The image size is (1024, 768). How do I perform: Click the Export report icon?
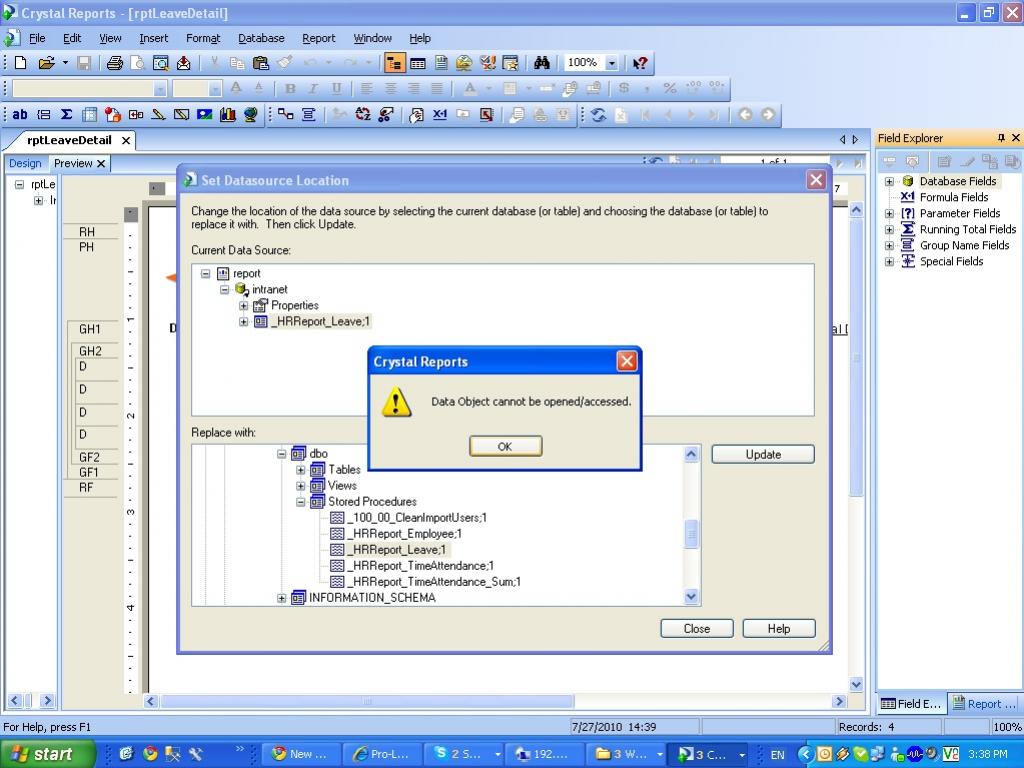click(x=184, y=63)
